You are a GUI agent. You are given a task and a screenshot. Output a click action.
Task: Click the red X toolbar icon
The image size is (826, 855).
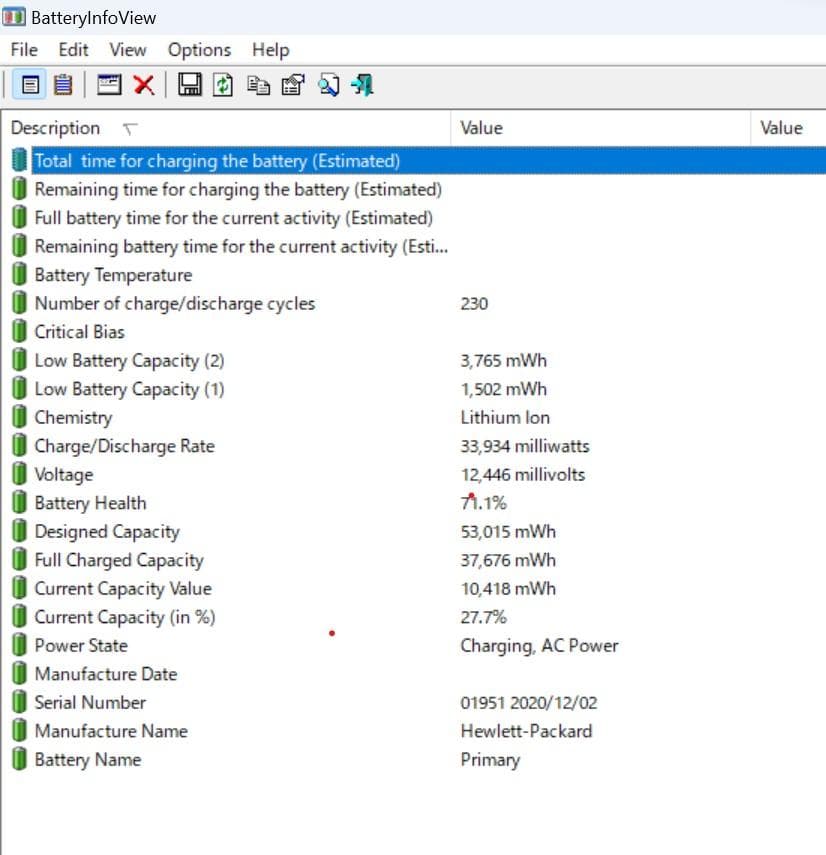143,86
